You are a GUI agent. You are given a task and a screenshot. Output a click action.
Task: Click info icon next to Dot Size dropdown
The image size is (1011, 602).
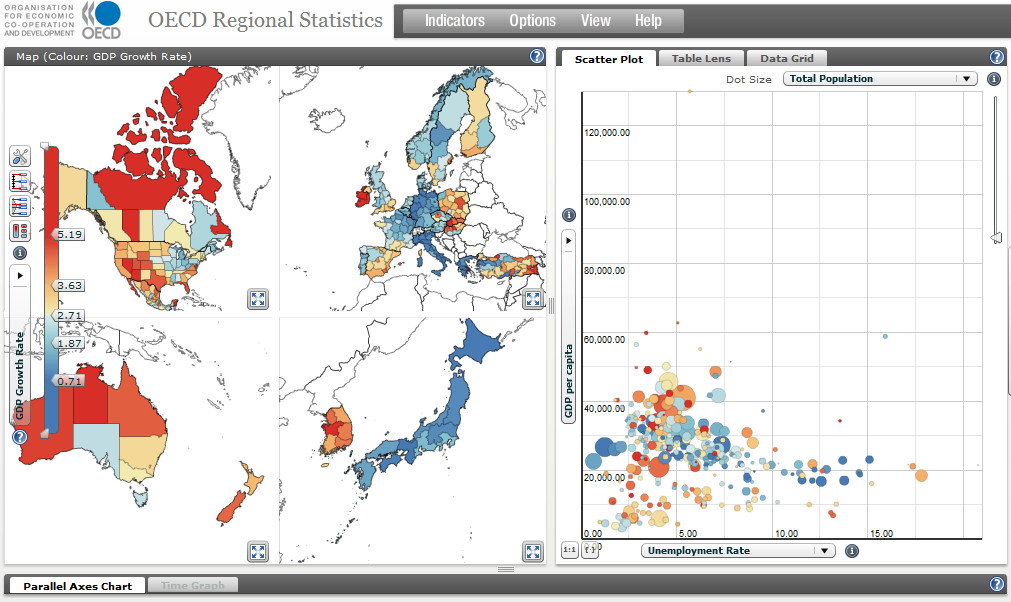(994, 79)
